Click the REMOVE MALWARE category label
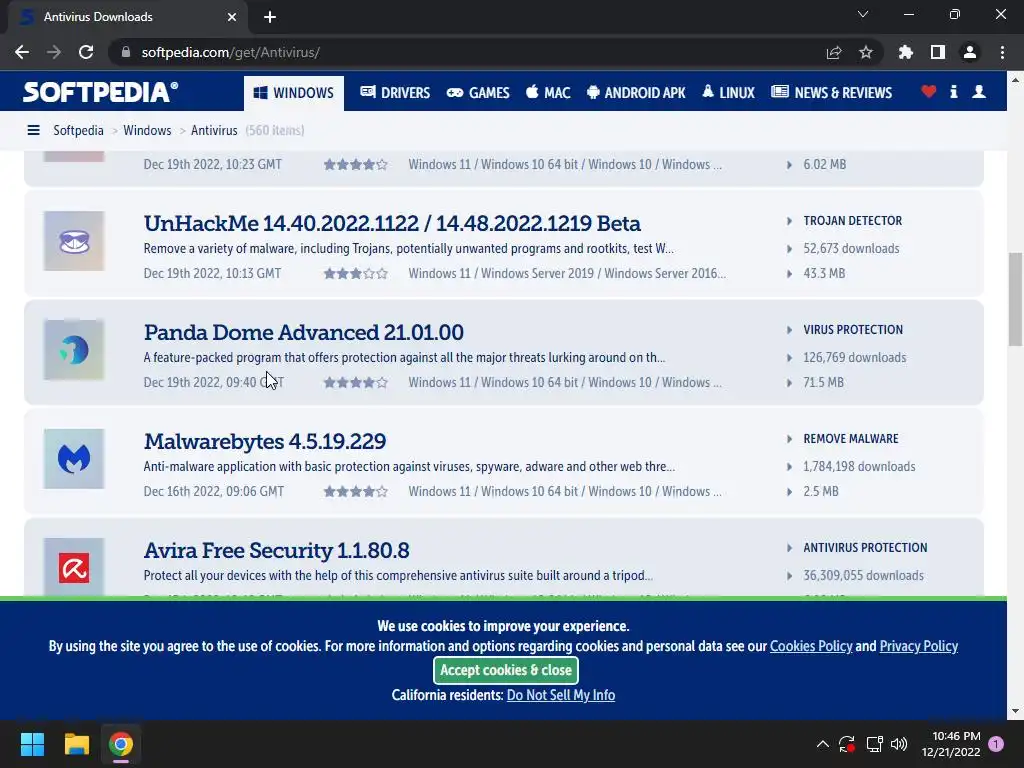 tap(851, 439)
